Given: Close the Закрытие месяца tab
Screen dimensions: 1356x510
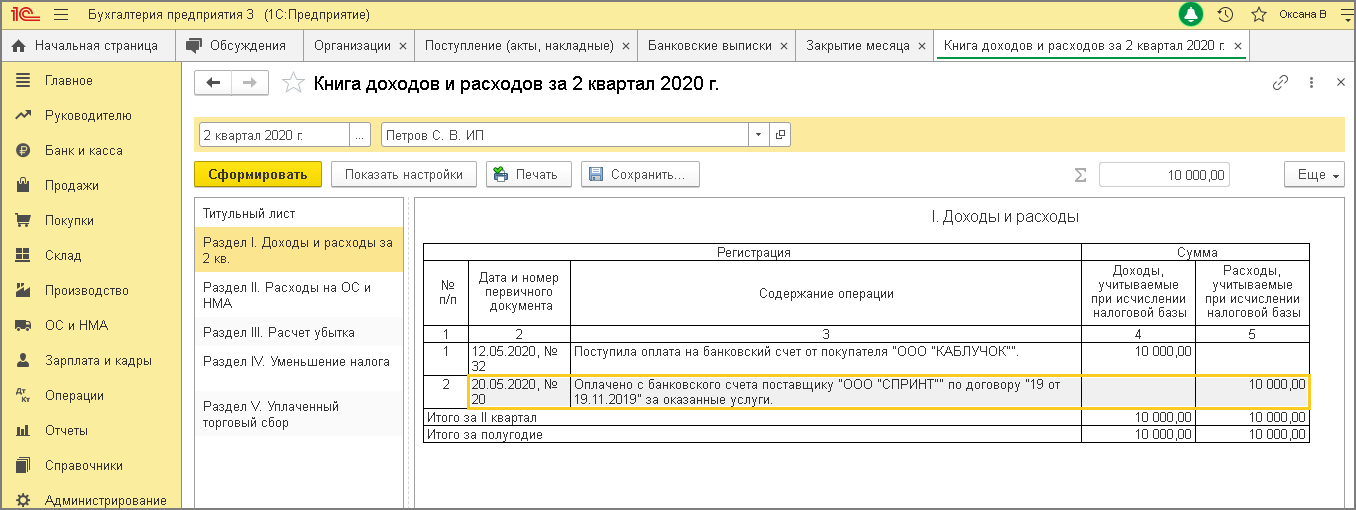Looking at the screenshot, I should [x=921, y=46].
